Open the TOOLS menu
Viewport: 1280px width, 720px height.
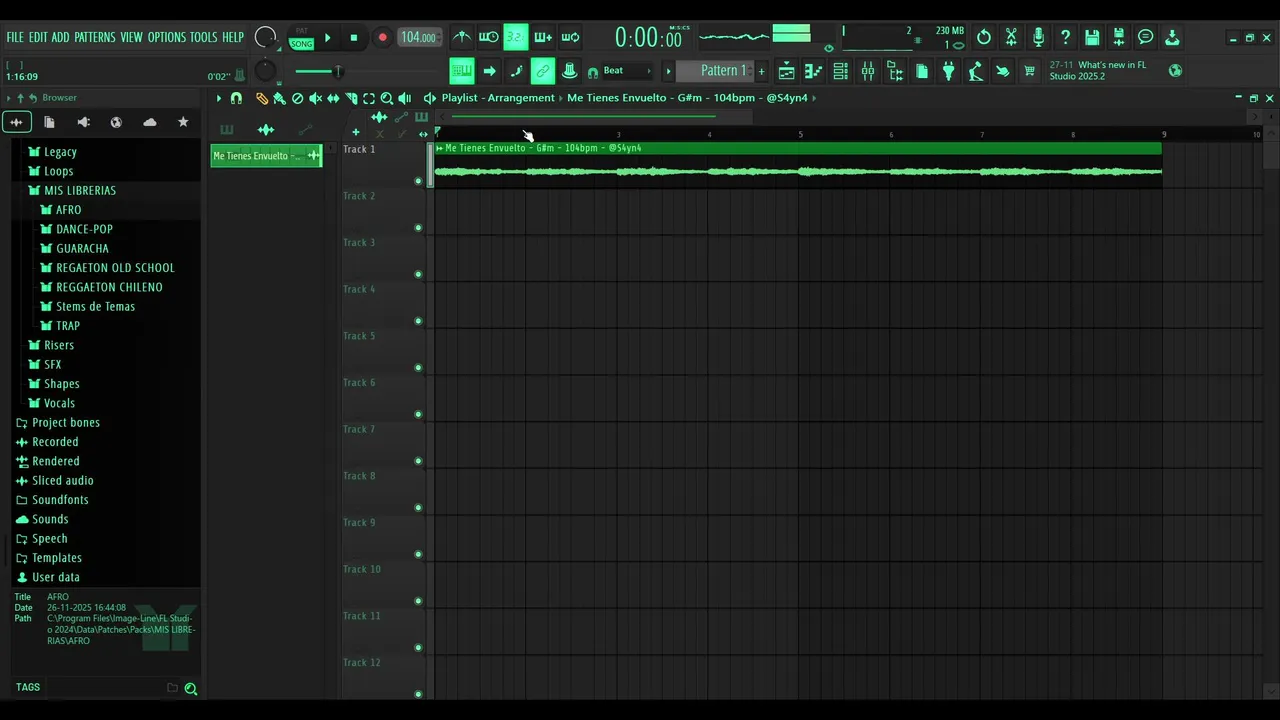tap(204, 37)
